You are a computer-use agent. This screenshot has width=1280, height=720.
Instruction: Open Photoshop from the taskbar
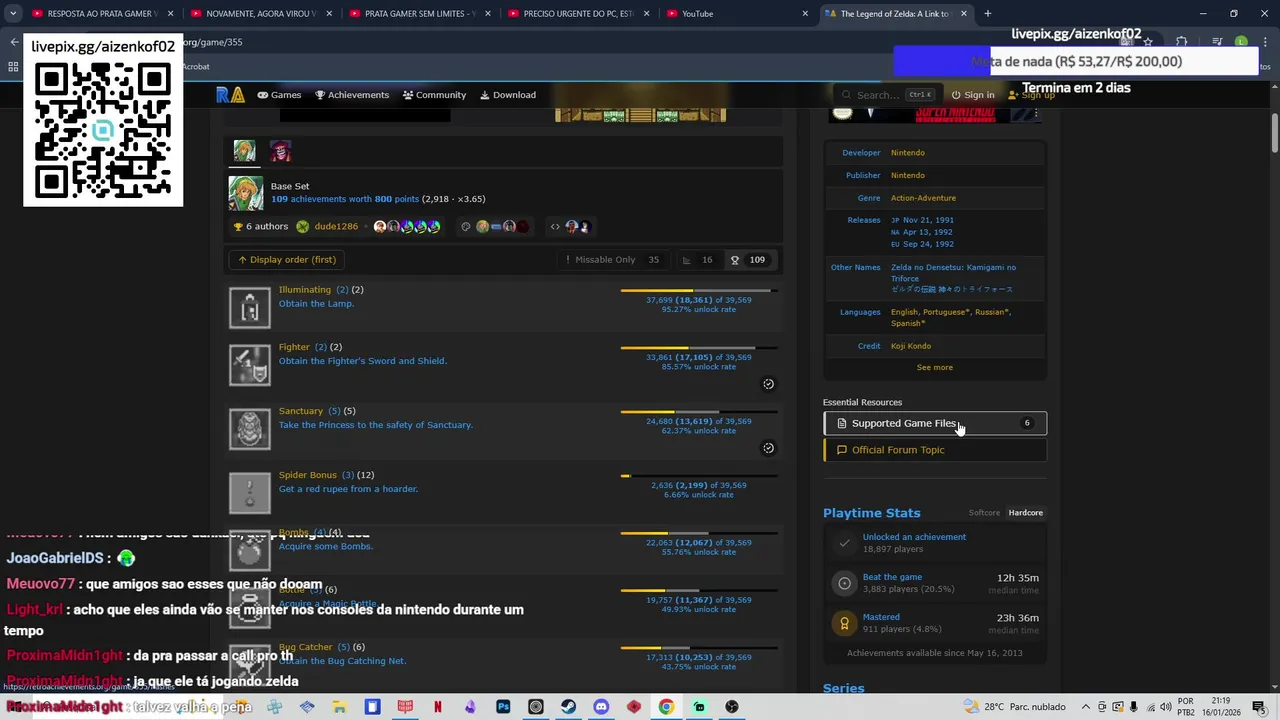(503, 707)
